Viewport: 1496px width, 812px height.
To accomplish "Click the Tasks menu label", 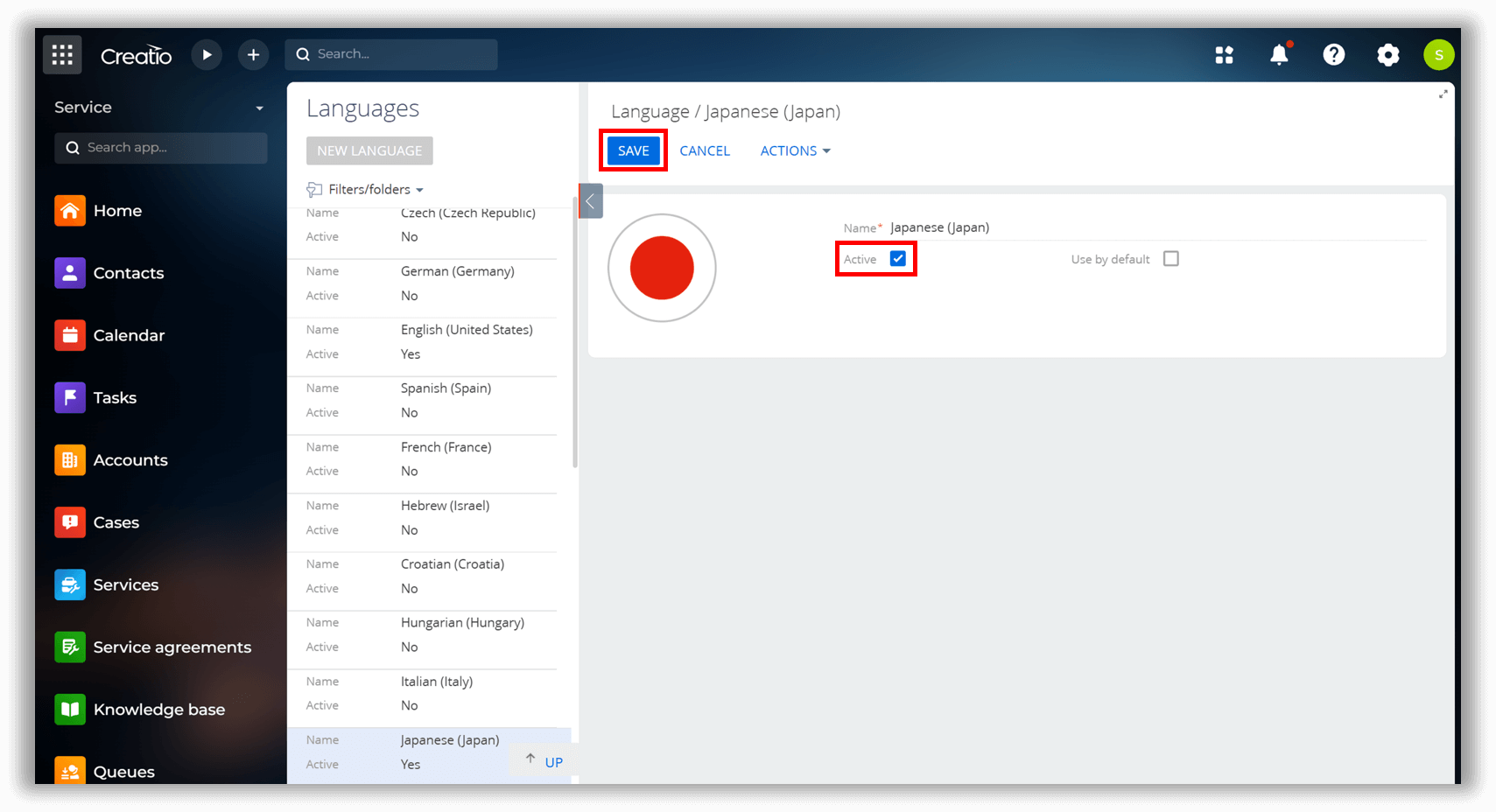I will (x=115, y=398).
